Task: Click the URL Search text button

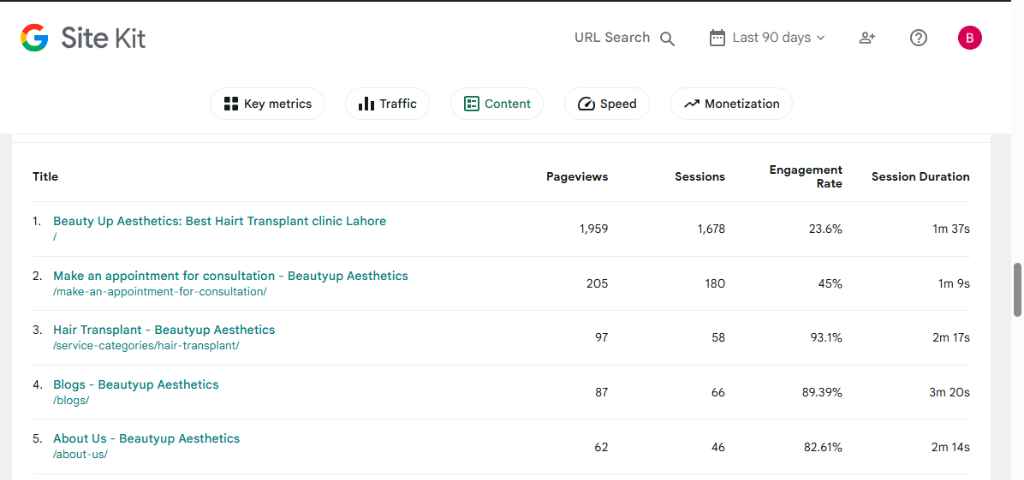Action: [612, 38]
